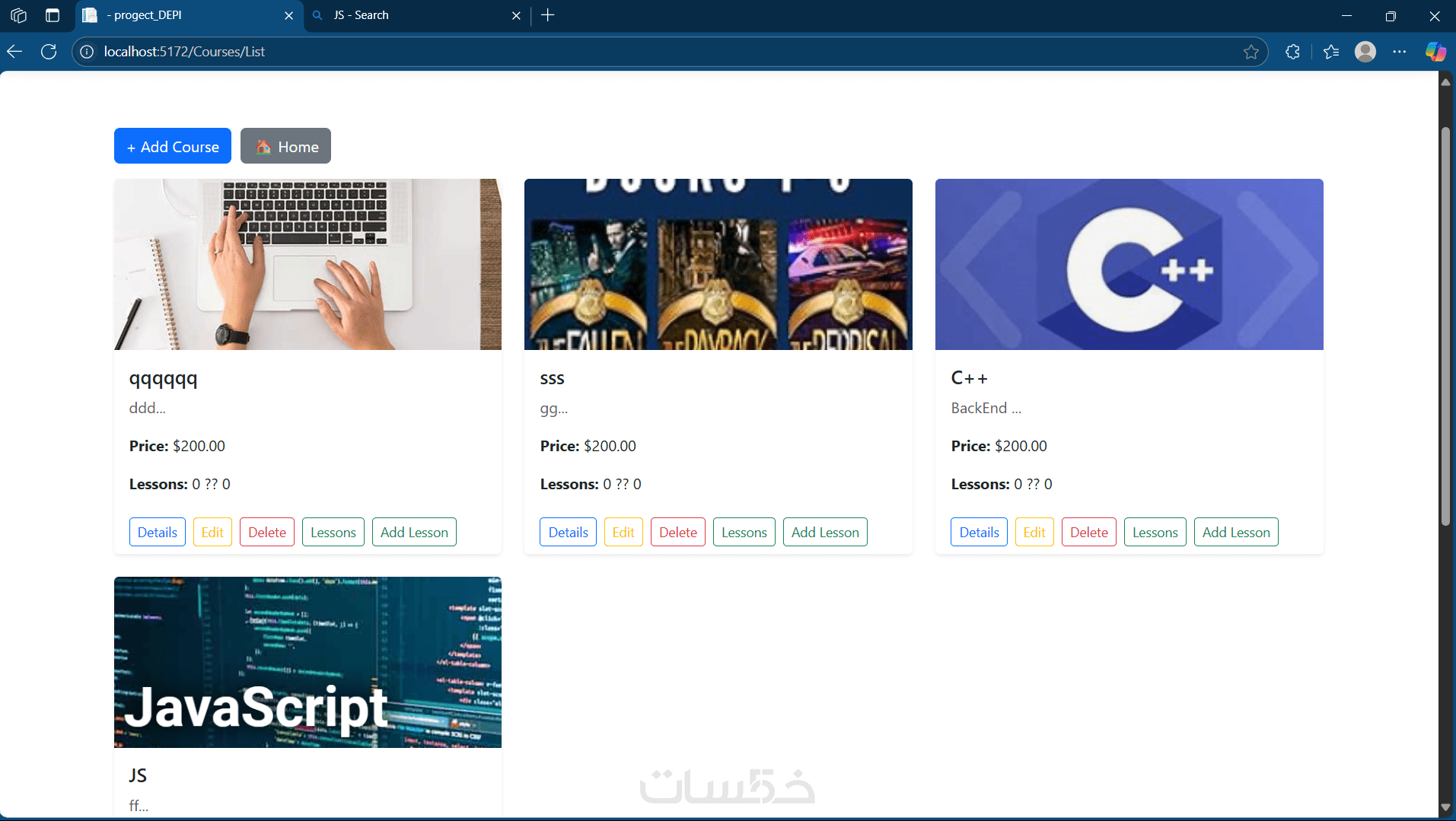Open the Workspaces button
The width and height of the screenshot is (1456, 821).
[19, 15]
